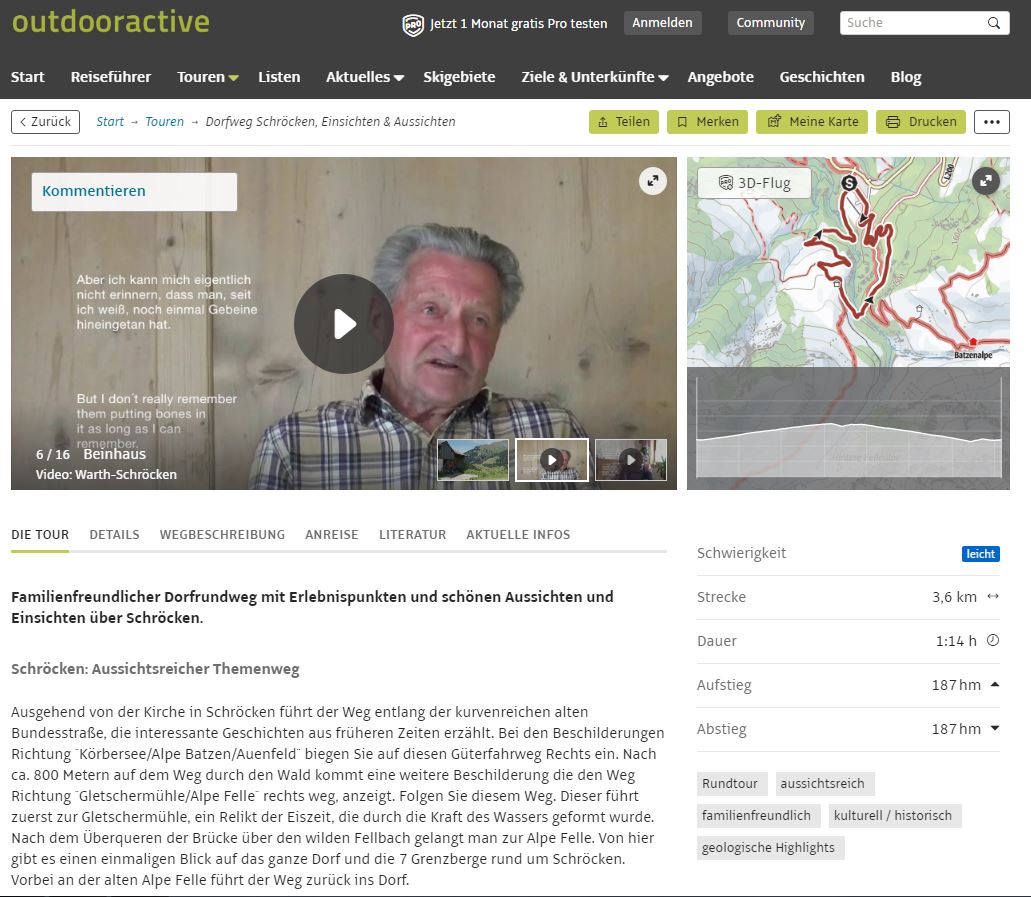Play the Beinhaus video
The height and width of the screenshot is (897, 1031).
343,324
